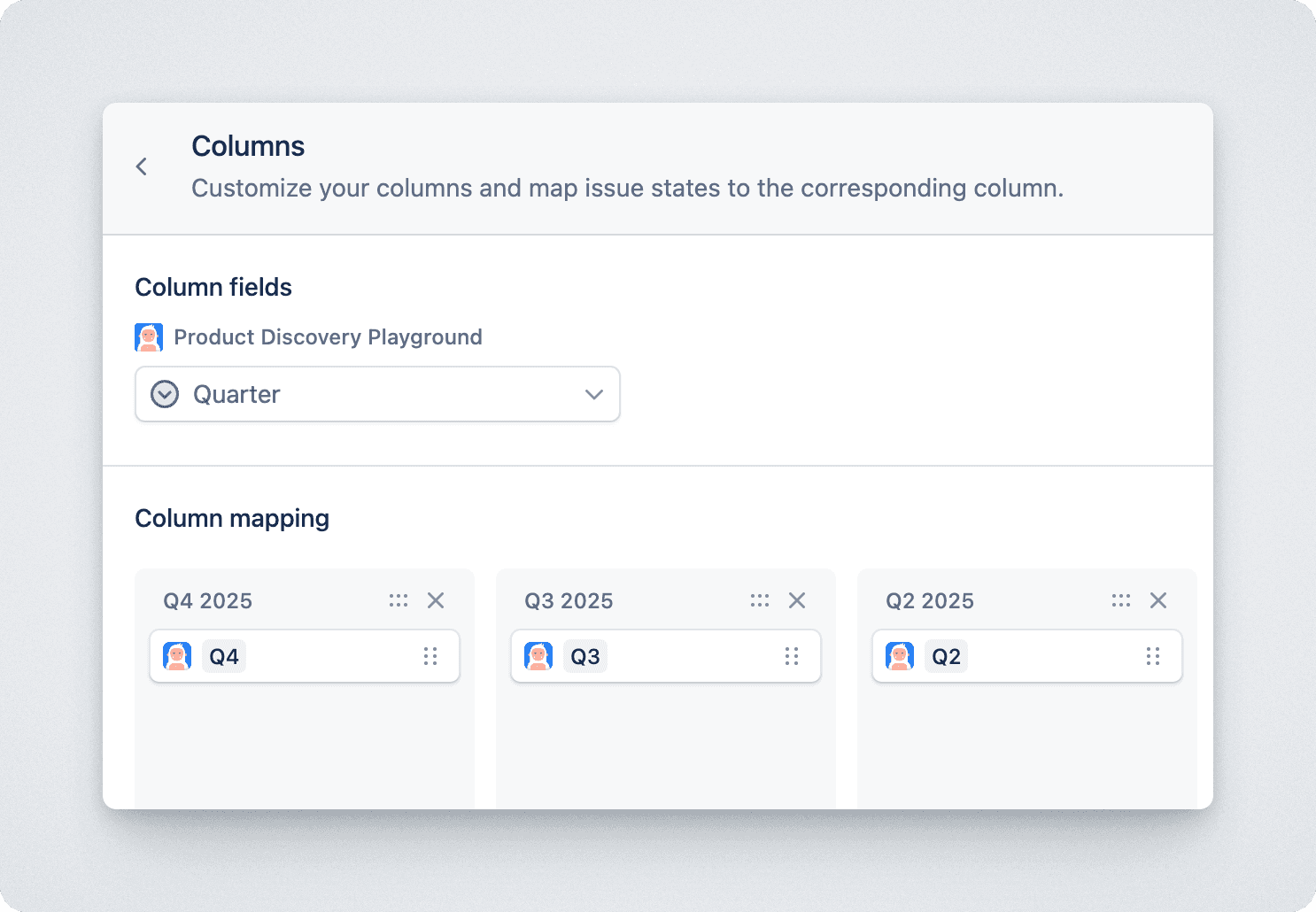Select the Q4 status card
The width and height of the screenshot is (1316, 912).
[x=305, y=656]
